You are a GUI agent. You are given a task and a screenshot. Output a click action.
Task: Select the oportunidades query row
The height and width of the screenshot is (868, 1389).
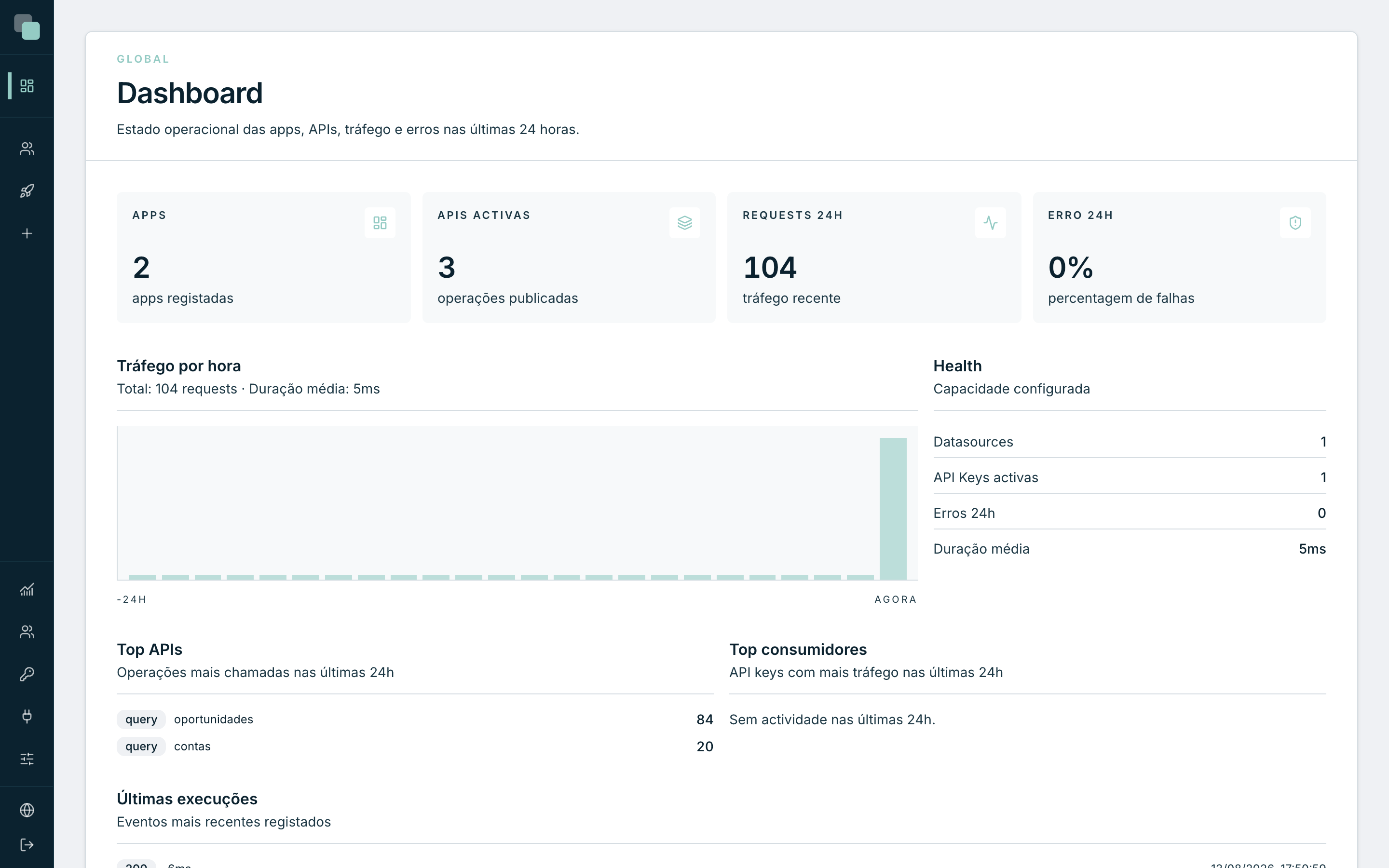click(x=415, y=719)
